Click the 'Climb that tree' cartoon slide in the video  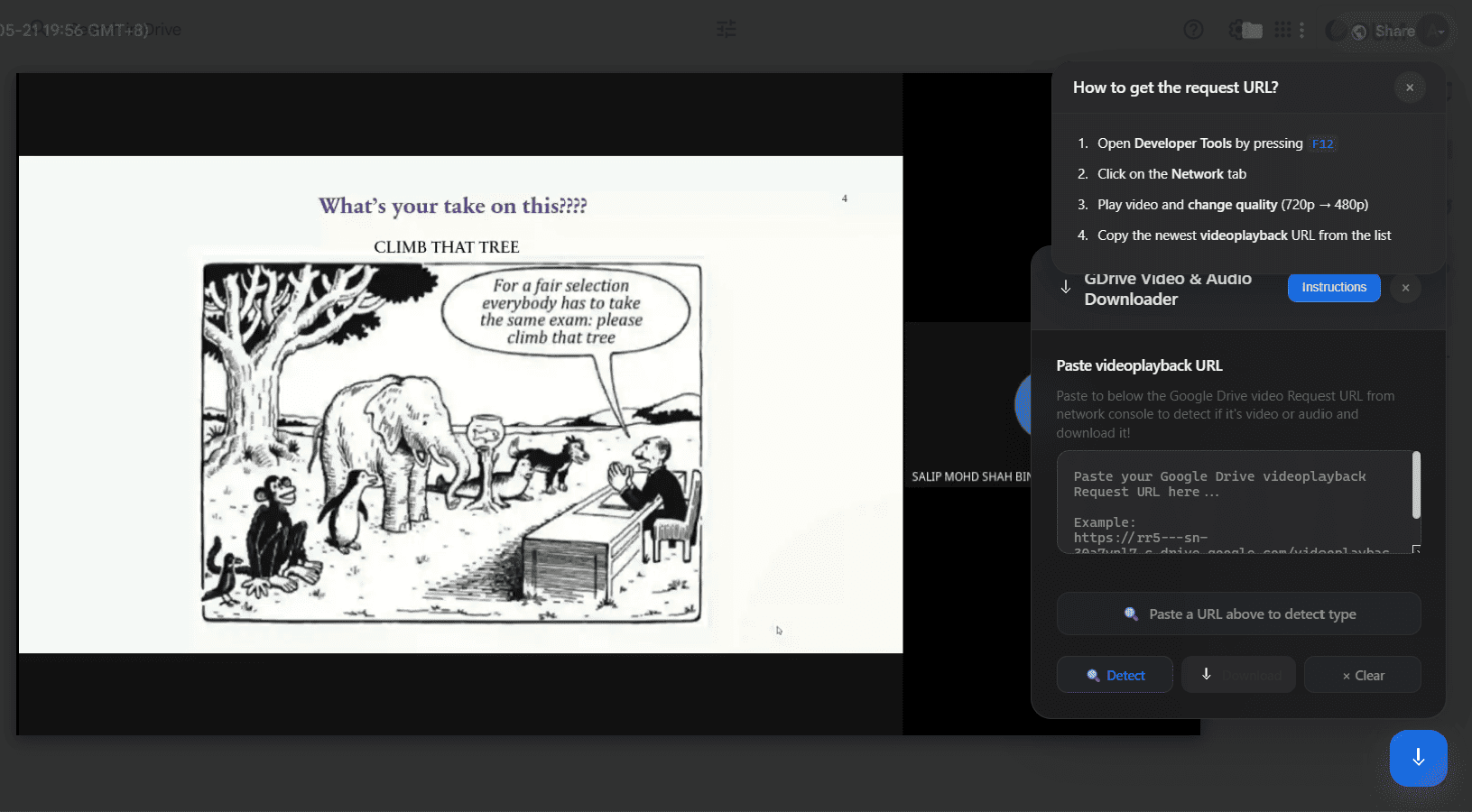452,442
